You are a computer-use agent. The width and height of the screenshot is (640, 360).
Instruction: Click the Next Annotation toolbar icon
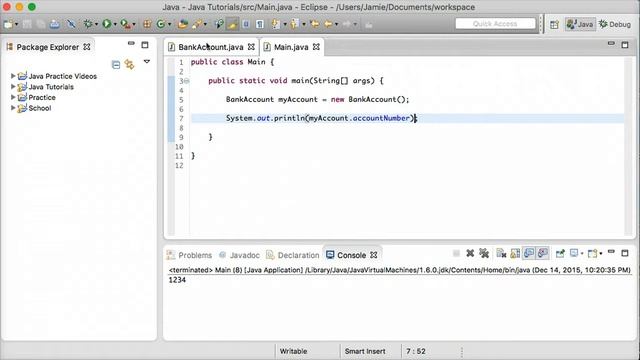coord(276,24)
